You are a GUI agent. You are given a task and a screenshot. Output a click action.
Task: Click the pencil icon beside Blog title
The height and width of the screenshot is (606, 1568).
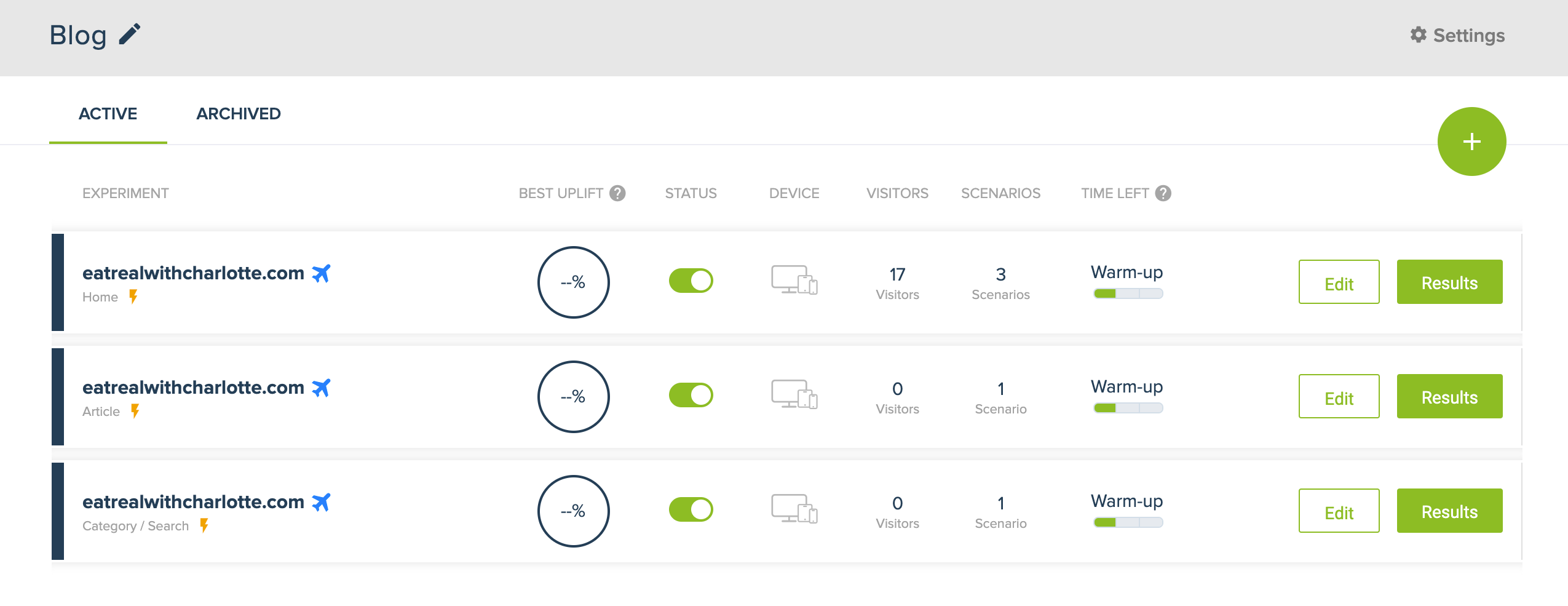point(130,34)
